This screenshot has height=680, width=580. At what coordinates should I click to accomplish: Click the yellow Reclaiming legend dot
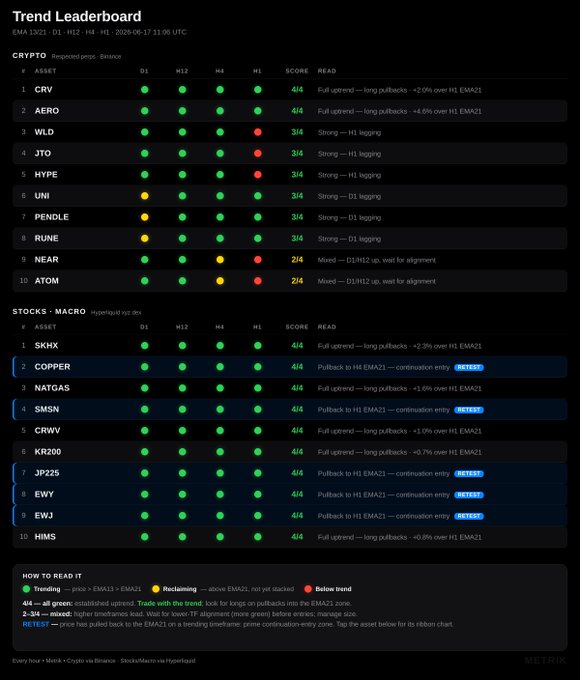tap(156, 589)
